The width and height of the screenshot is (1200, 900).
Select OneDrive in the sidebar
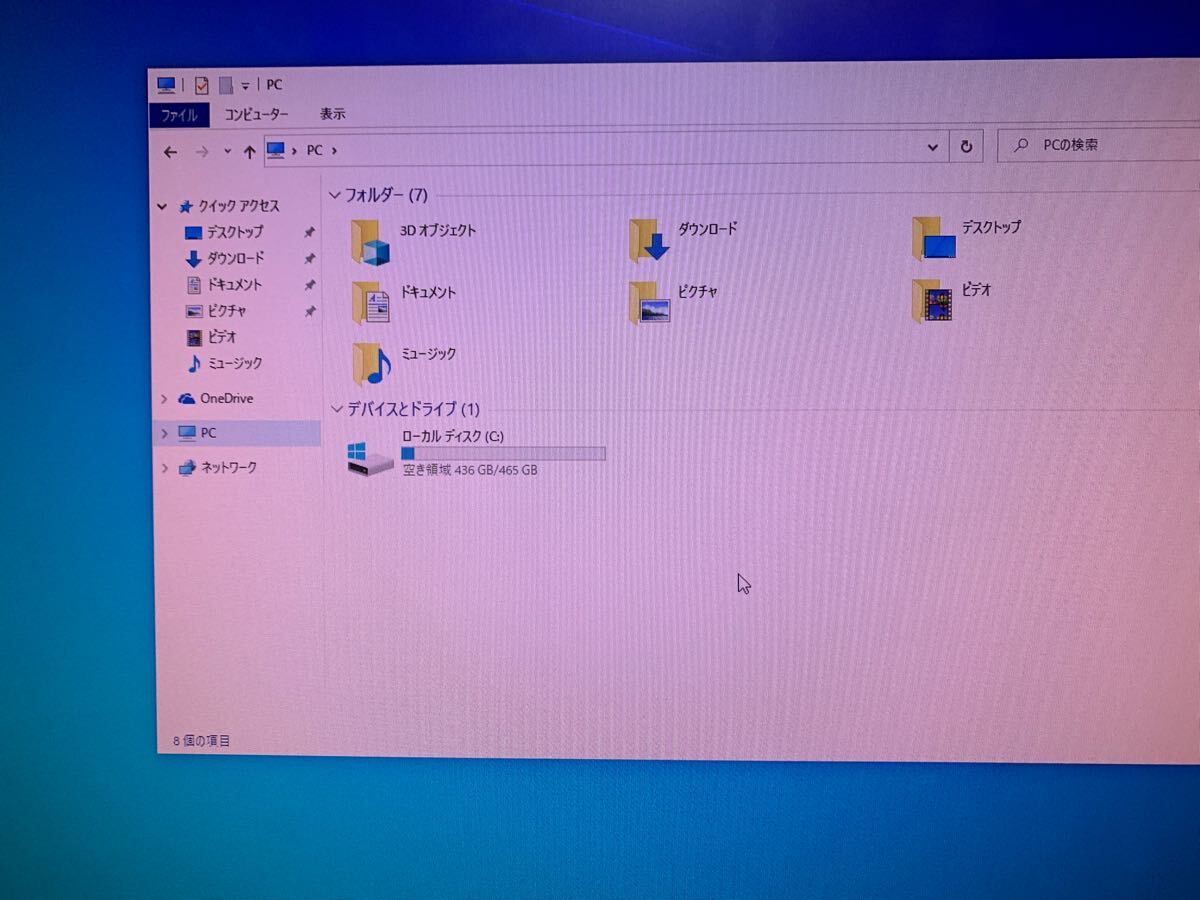pyautogui.click(x=215, y=398)
